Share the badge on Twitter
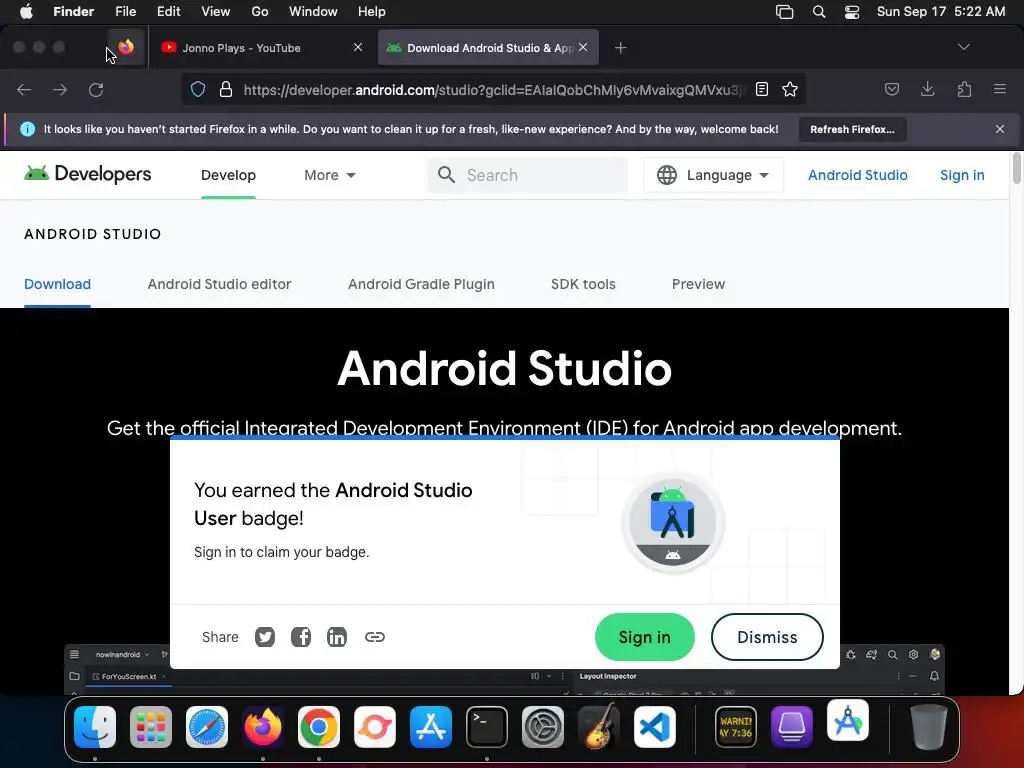 click(264, 637)
